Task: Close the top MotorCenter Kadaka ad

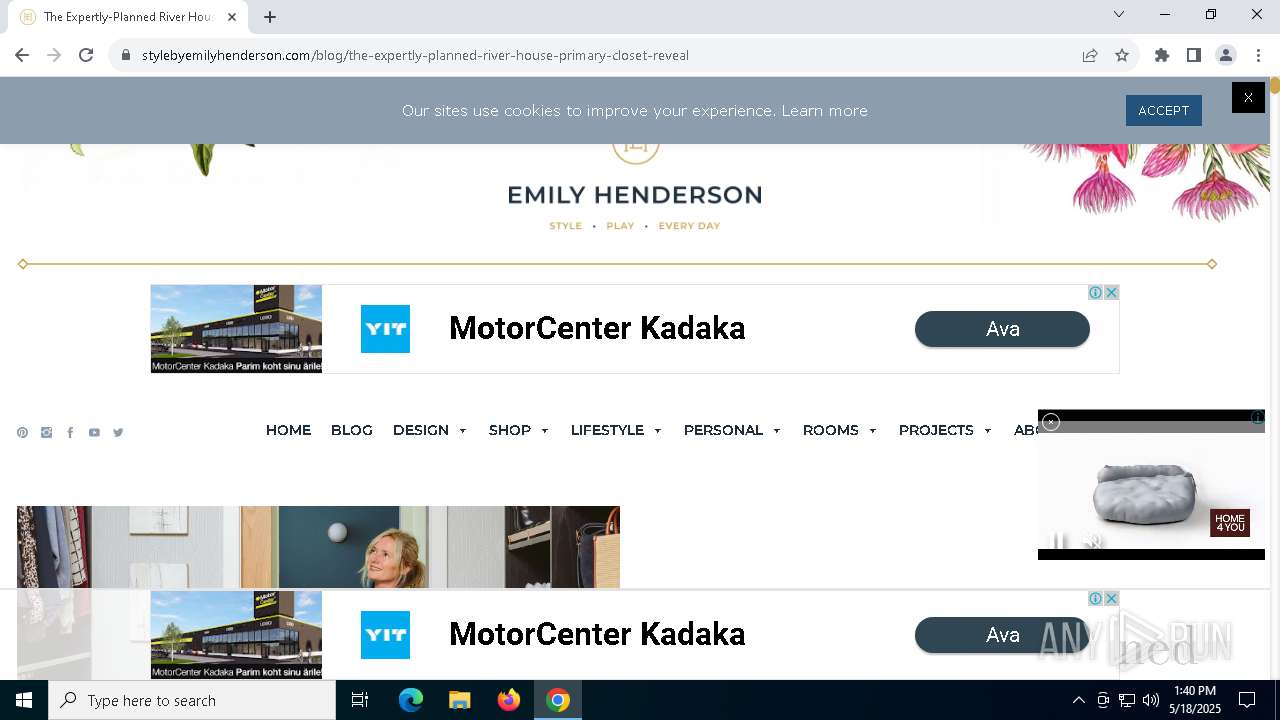Action: pos(1111,293)
